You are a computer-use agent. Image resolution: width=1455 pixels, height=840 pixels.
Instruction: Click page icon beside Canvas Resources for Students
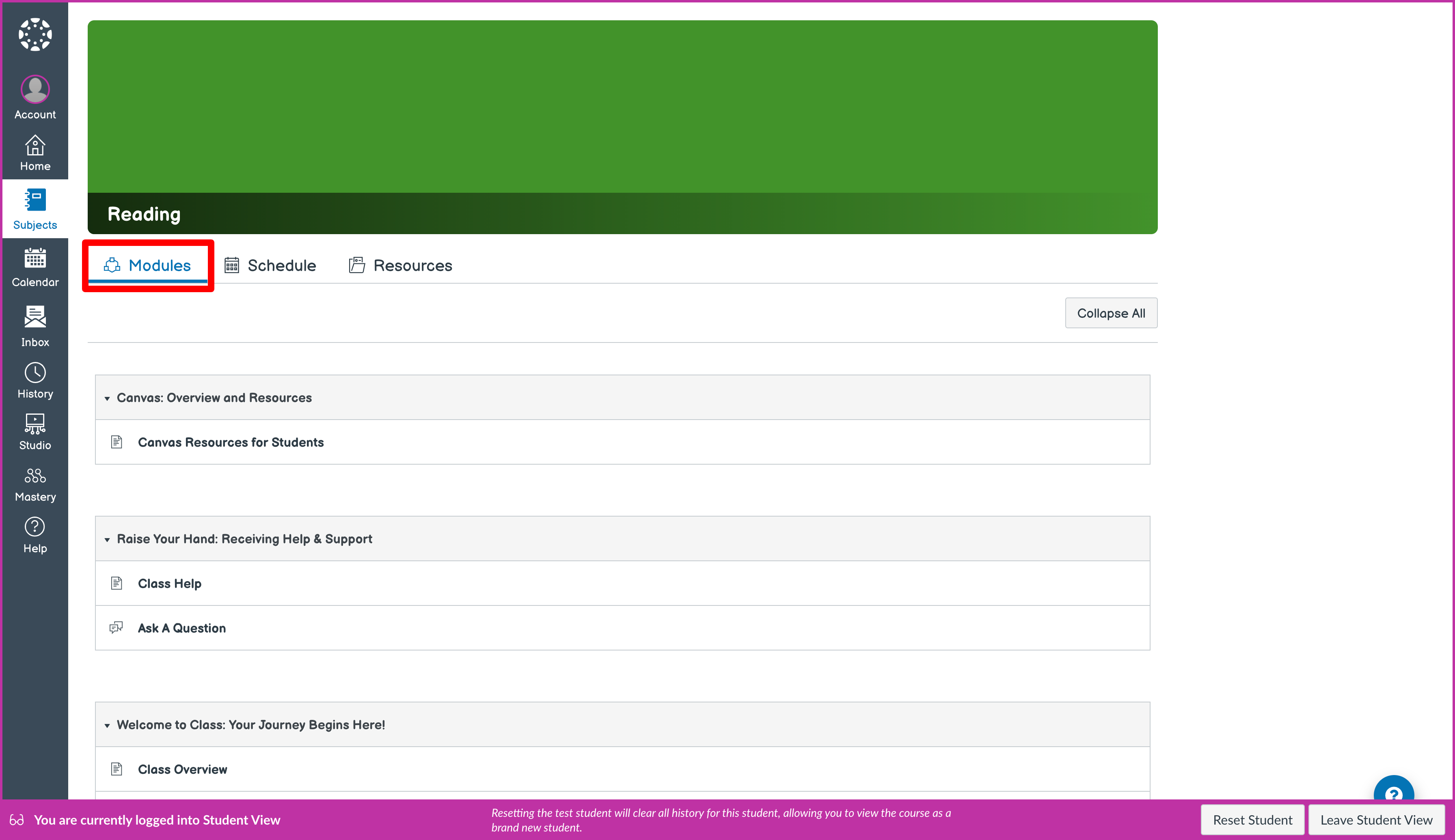tap(117, 442)
